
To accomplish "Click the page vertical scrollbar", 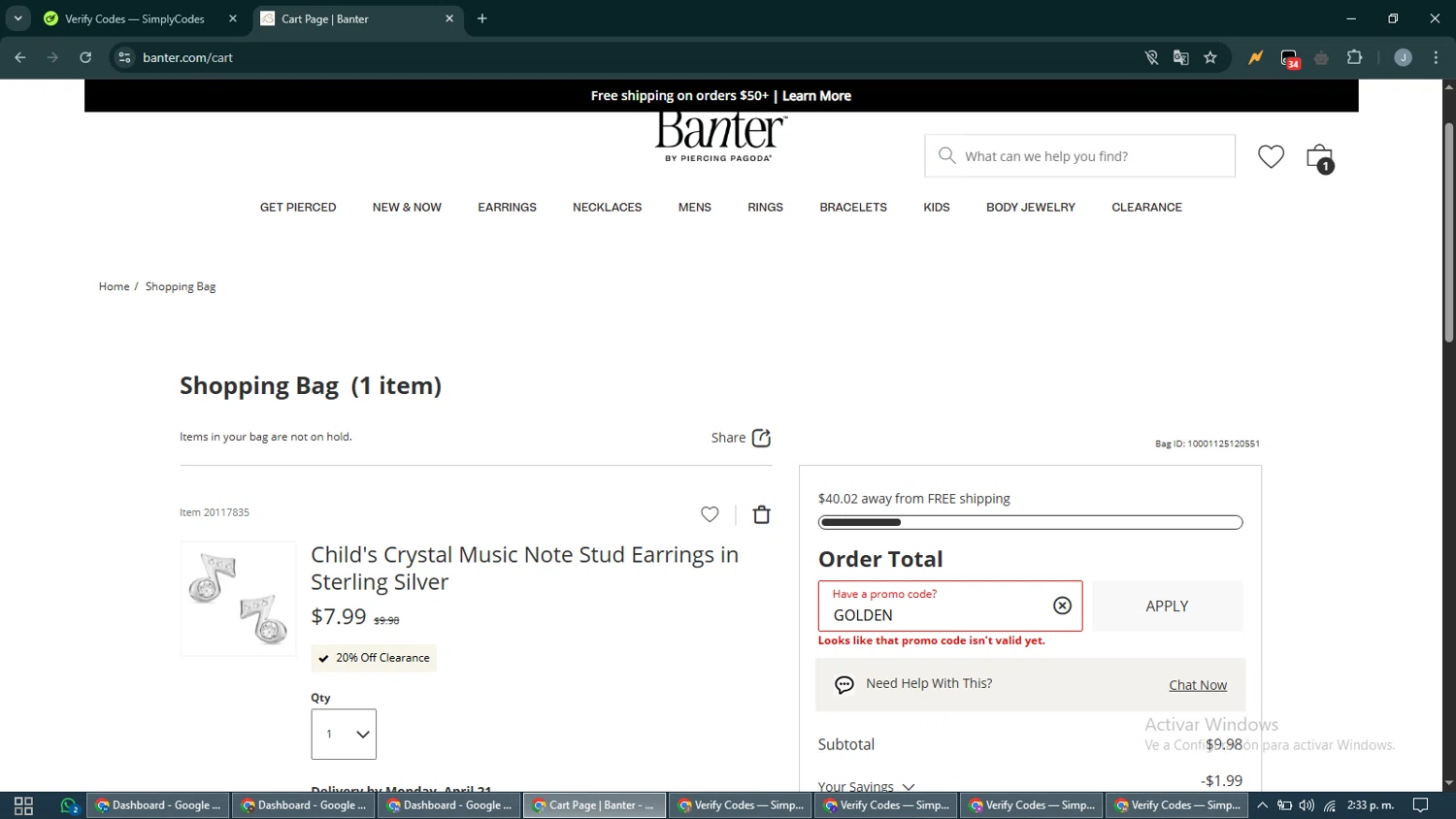I will pyautogui.click(x=1448, y=233).
